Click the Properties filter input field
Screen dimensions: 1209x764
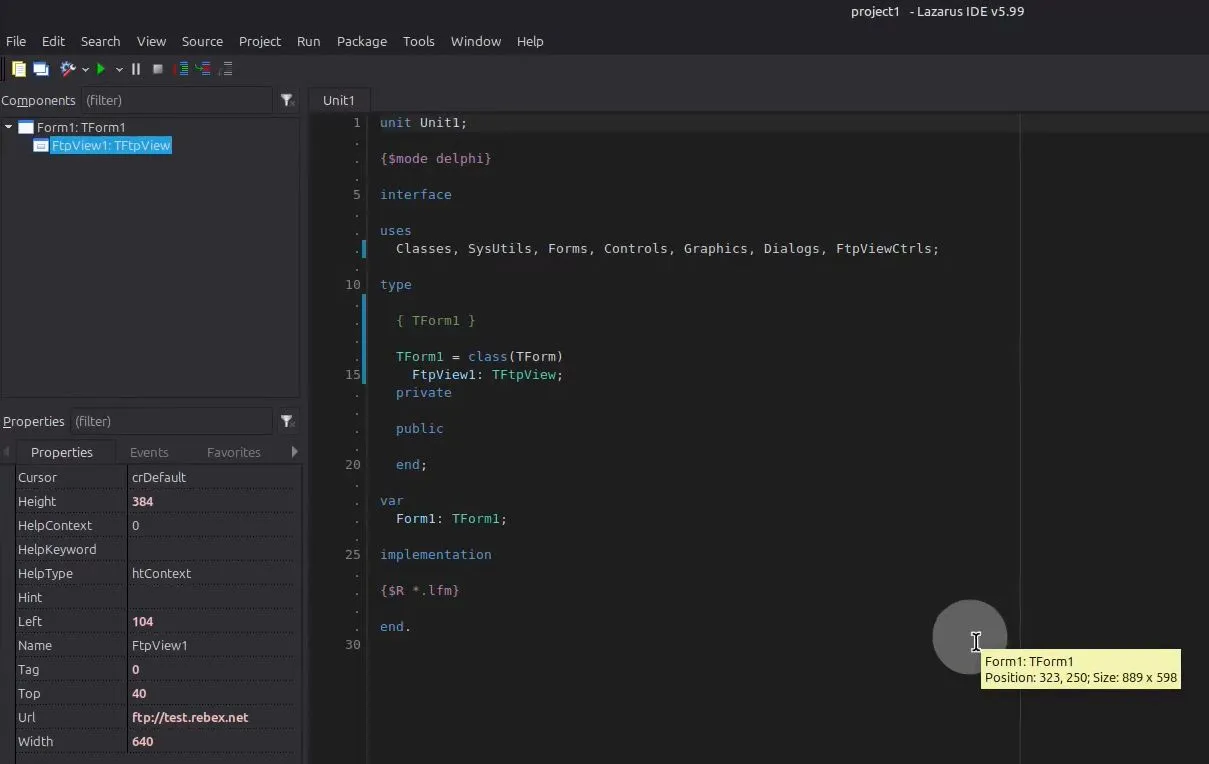click(x=170, y=421)
